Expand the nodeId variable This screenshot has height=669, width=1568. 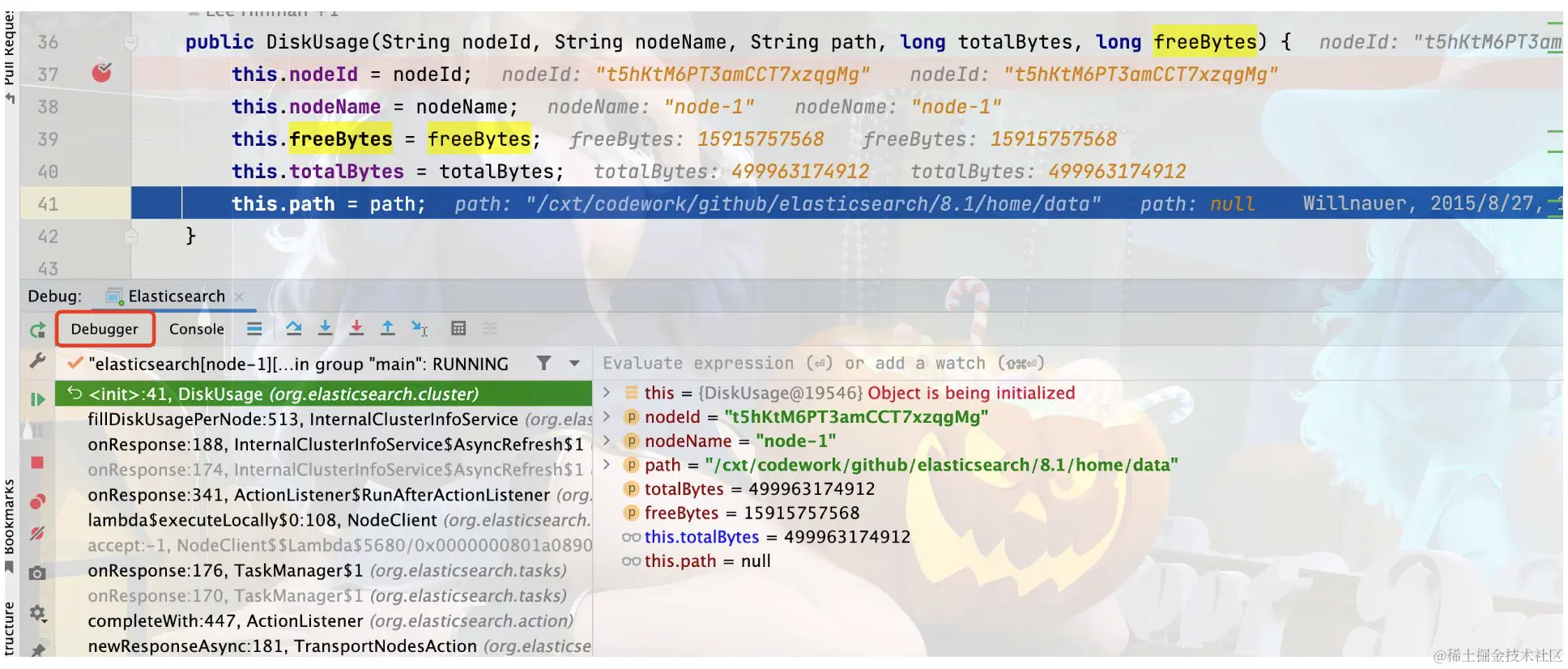607,417
